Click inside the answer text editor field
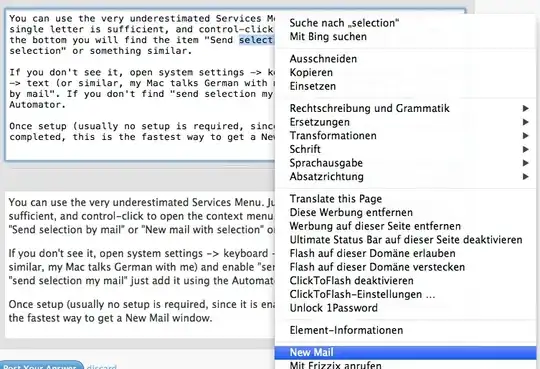Viewport: 540px width, 369px height. 139,85
